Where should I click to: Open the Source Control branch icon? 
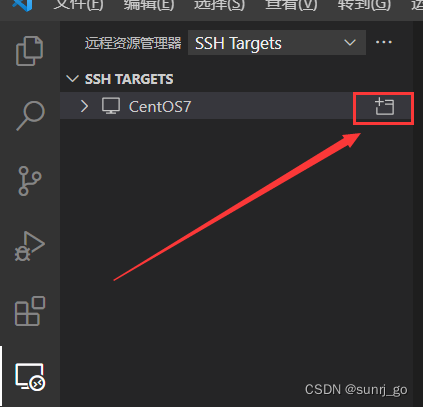(x=30, y=181)
